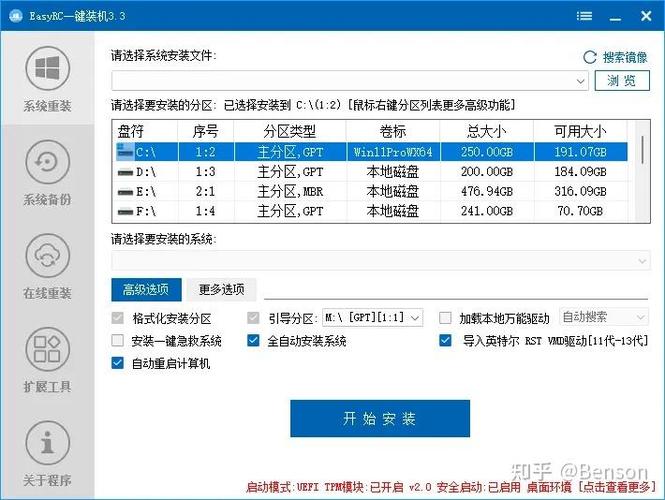
Task: Click the C:\ drive icon
Action: (125, 152)
